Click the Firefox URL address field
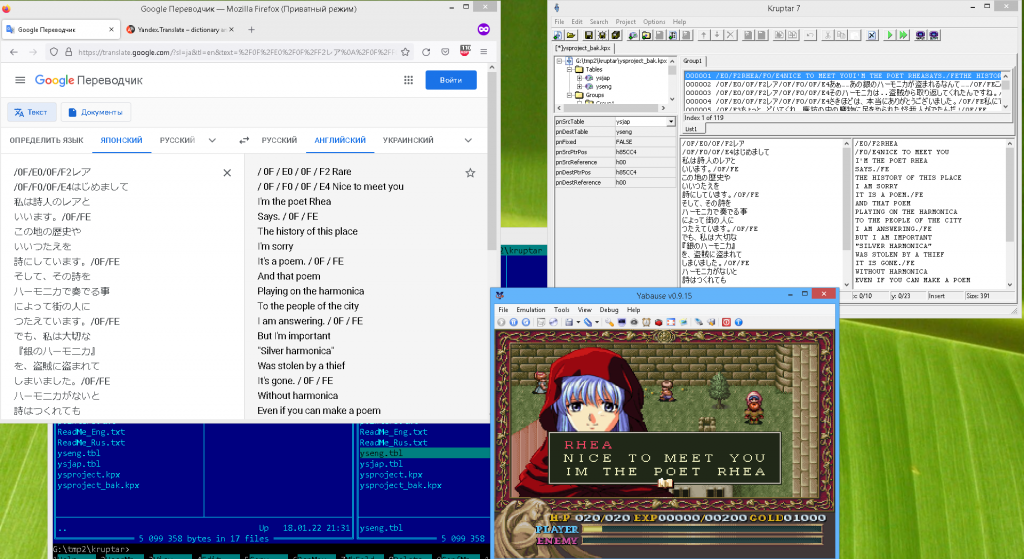The width and height of the screenshot is (1024, 559). 235,52
